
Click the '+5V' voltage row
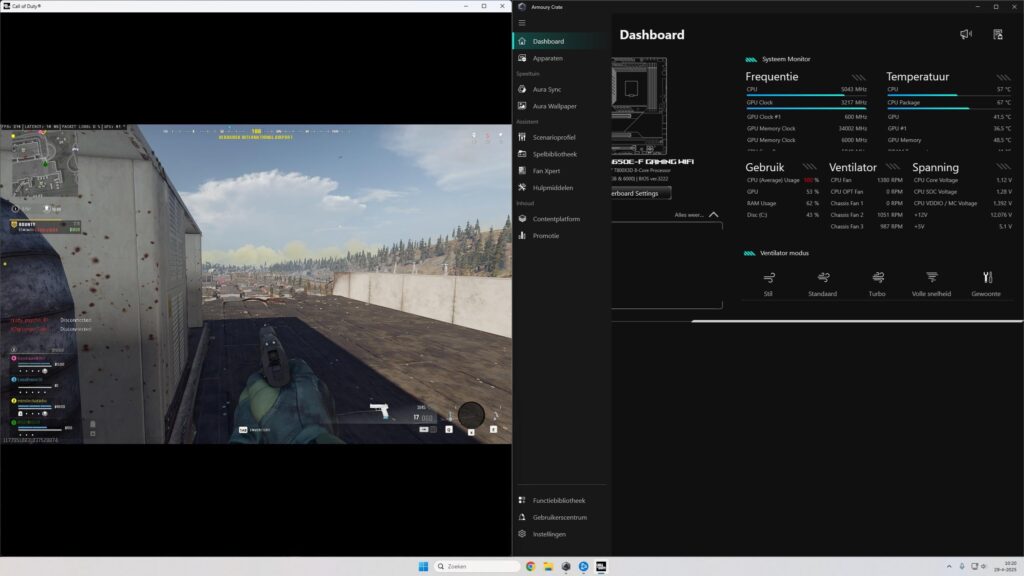963,227
